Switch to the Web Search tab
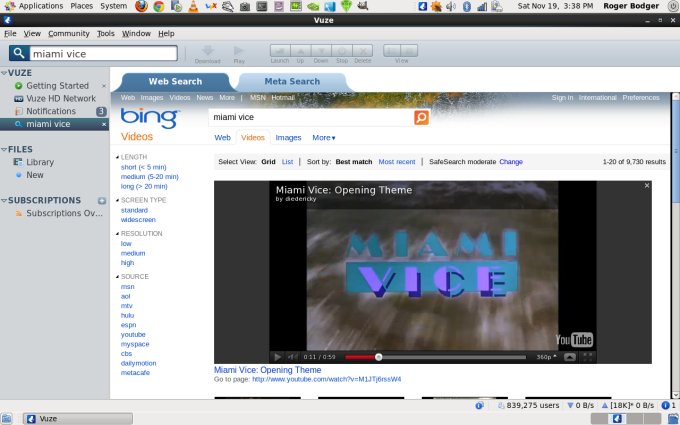 175,82
